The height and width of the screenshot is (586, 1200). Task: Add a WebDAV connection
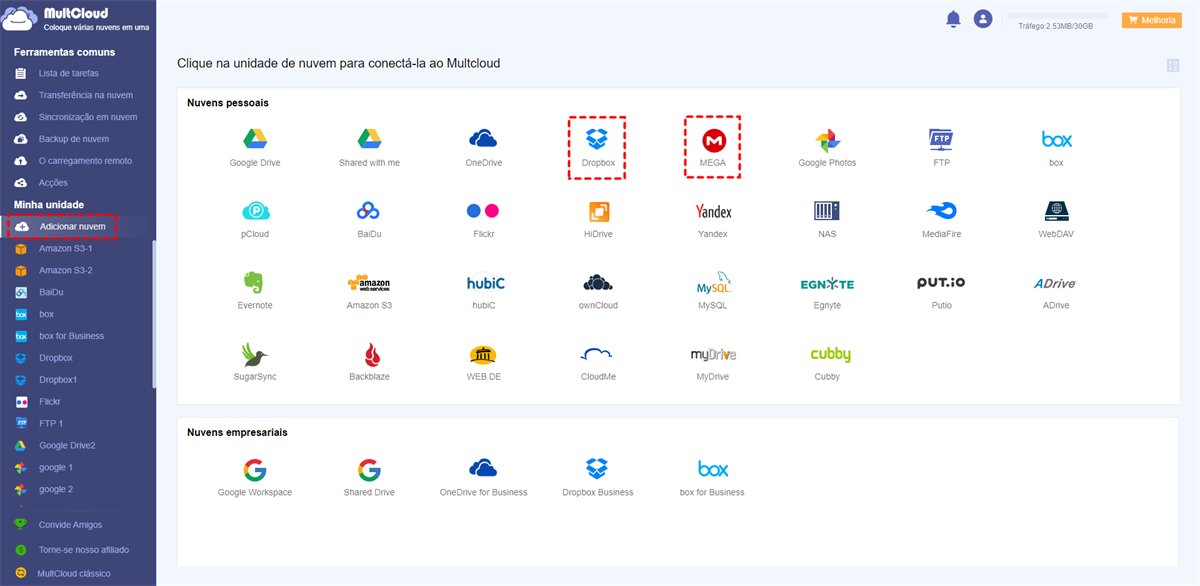click(1056, 219)
